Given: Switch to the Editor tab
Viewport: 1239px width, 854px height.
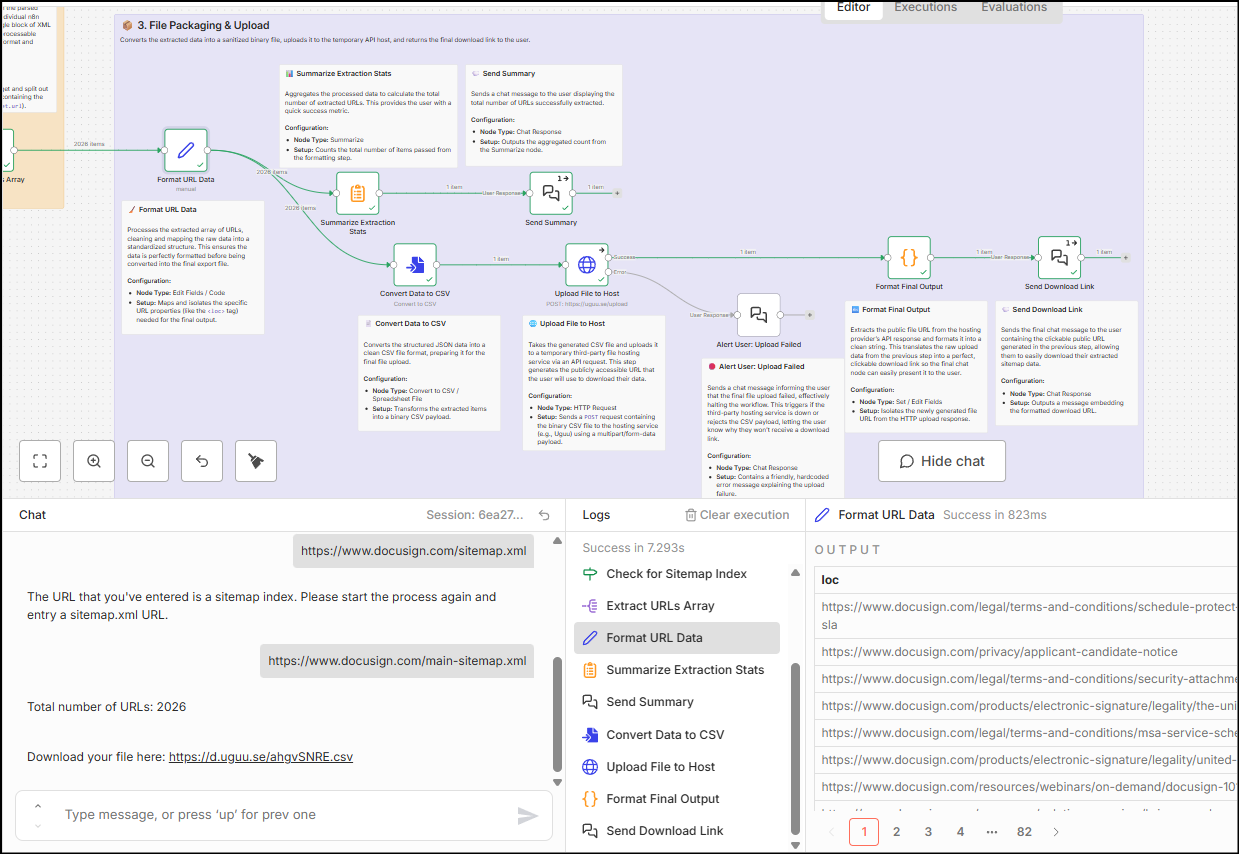Looking at the screenshot, I should click(x=853, y=8).
